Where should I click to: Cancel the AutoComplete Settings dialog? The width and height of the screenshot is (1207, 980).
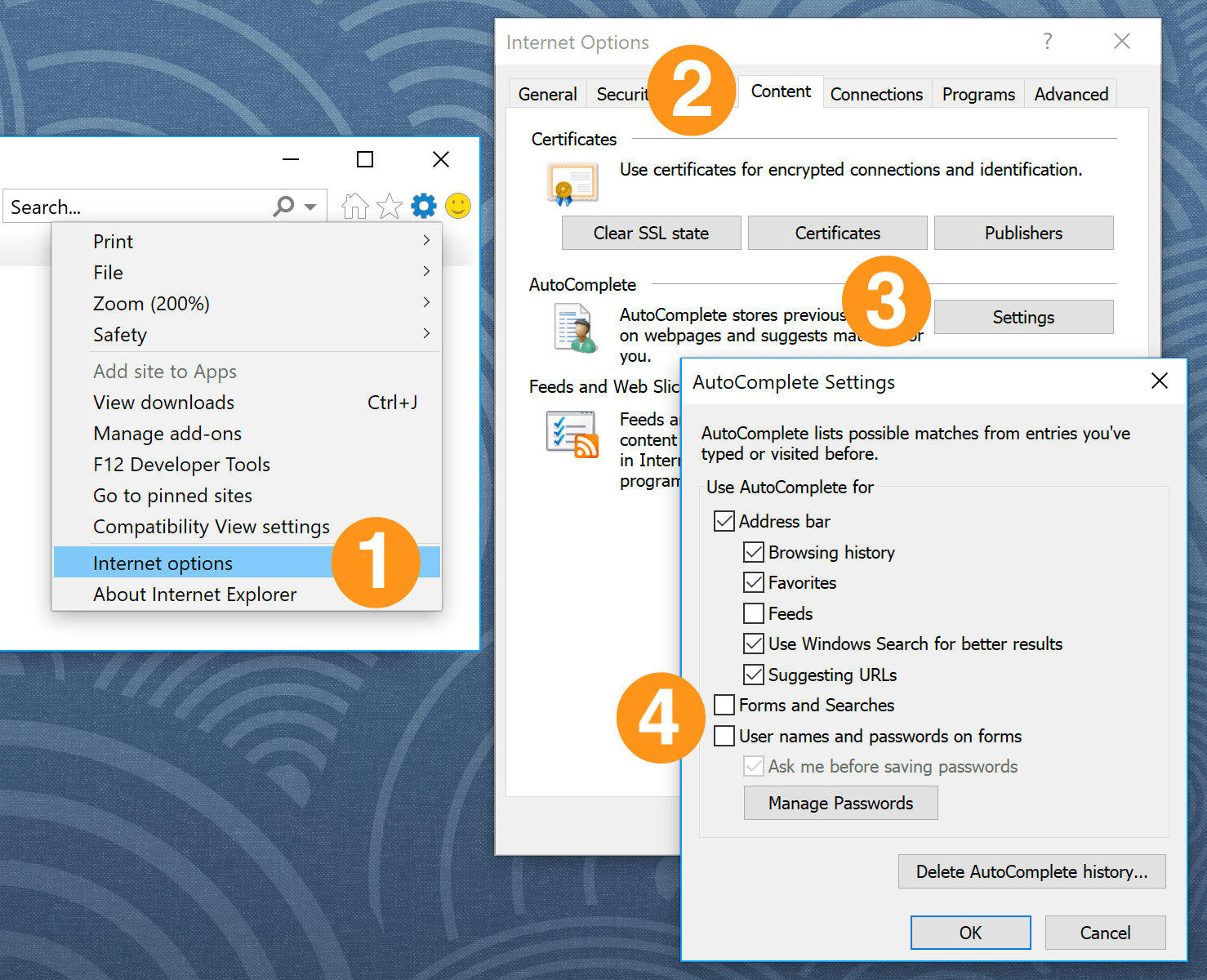coord(1106,933)
